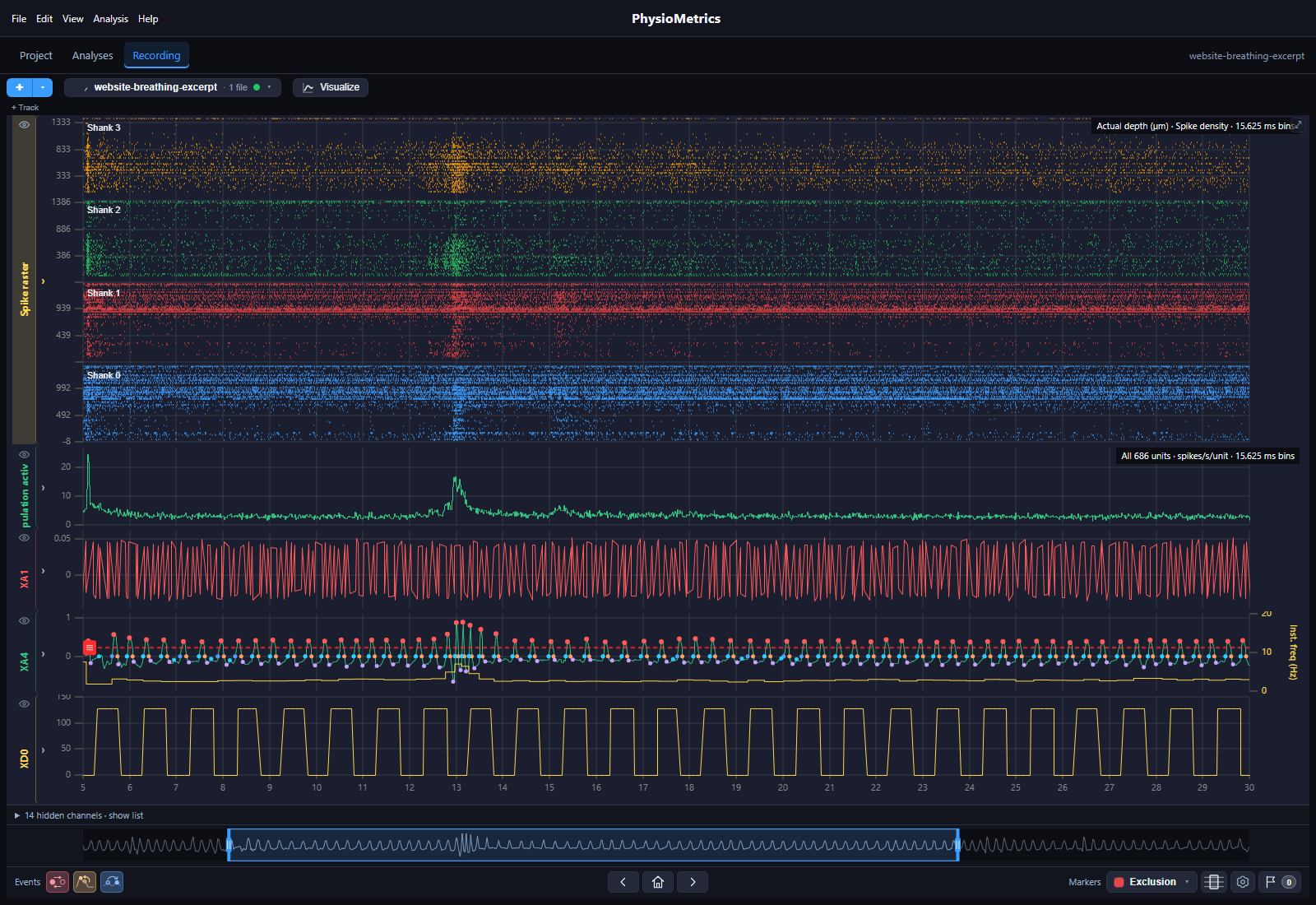Screen dimensions: 1316x905
Task: Toggle visibility of the Spike raster track
Action: click(x=25, y=125)
